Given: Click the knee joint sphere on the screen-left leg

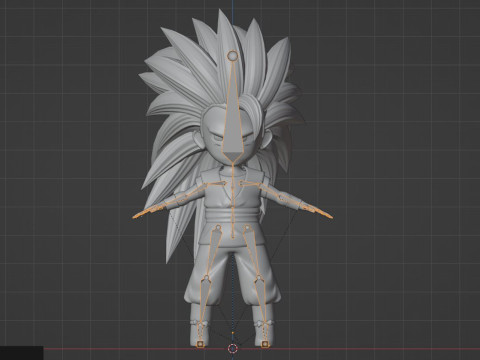Looking at the screenshot, I should pyautogui.click(x=206, y=277).
